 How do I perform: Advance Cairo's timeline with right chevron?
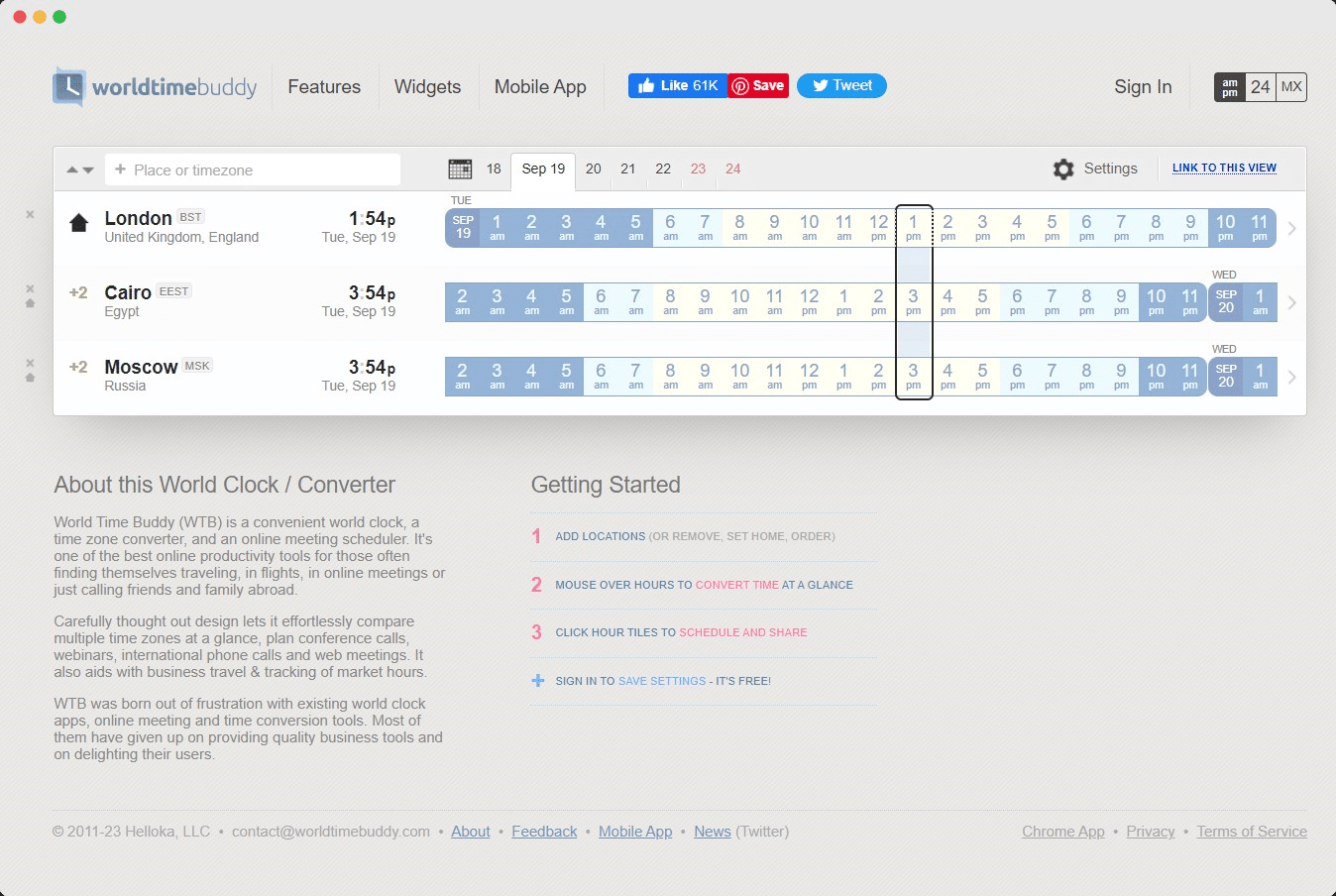pos(1292,302)
